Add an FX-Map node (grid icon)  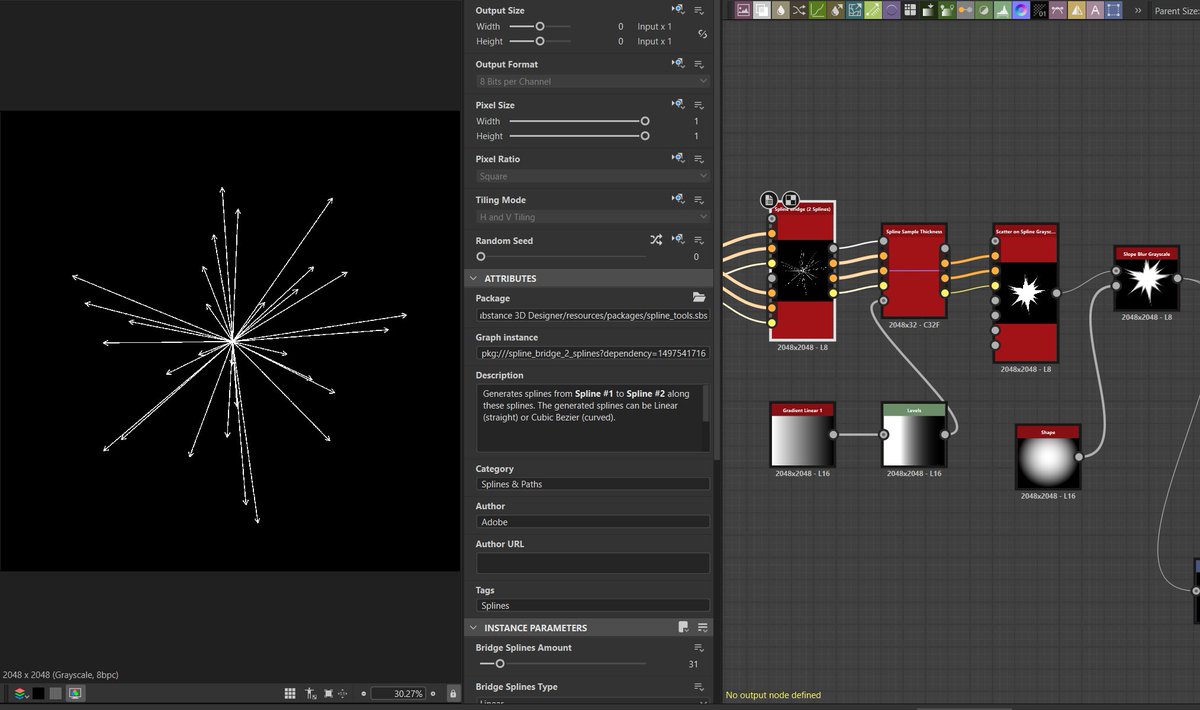(x=910, y=10)
